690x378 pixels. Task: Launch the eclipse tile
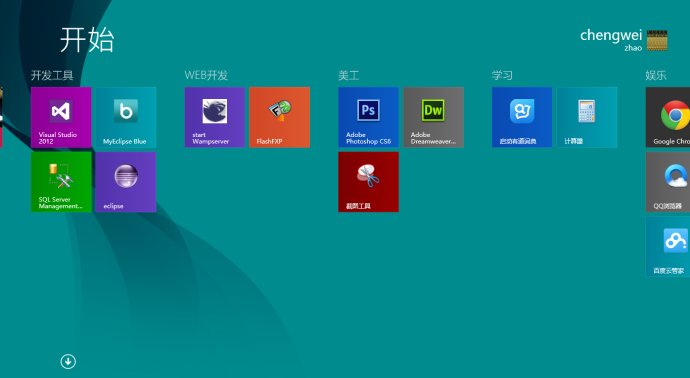tap(126, 182)
